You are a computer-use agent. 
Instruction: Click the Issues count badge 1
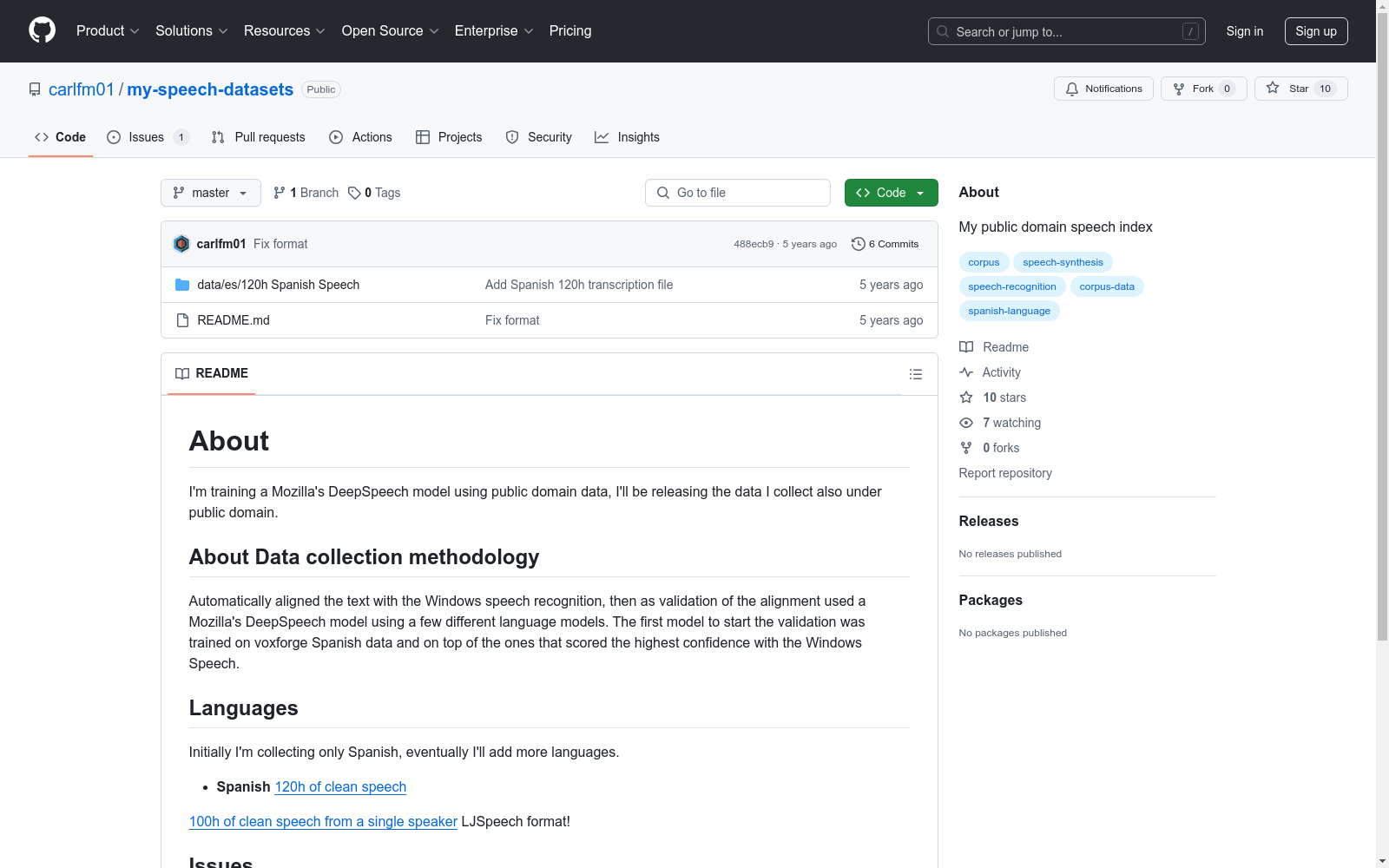click(181, 137)
